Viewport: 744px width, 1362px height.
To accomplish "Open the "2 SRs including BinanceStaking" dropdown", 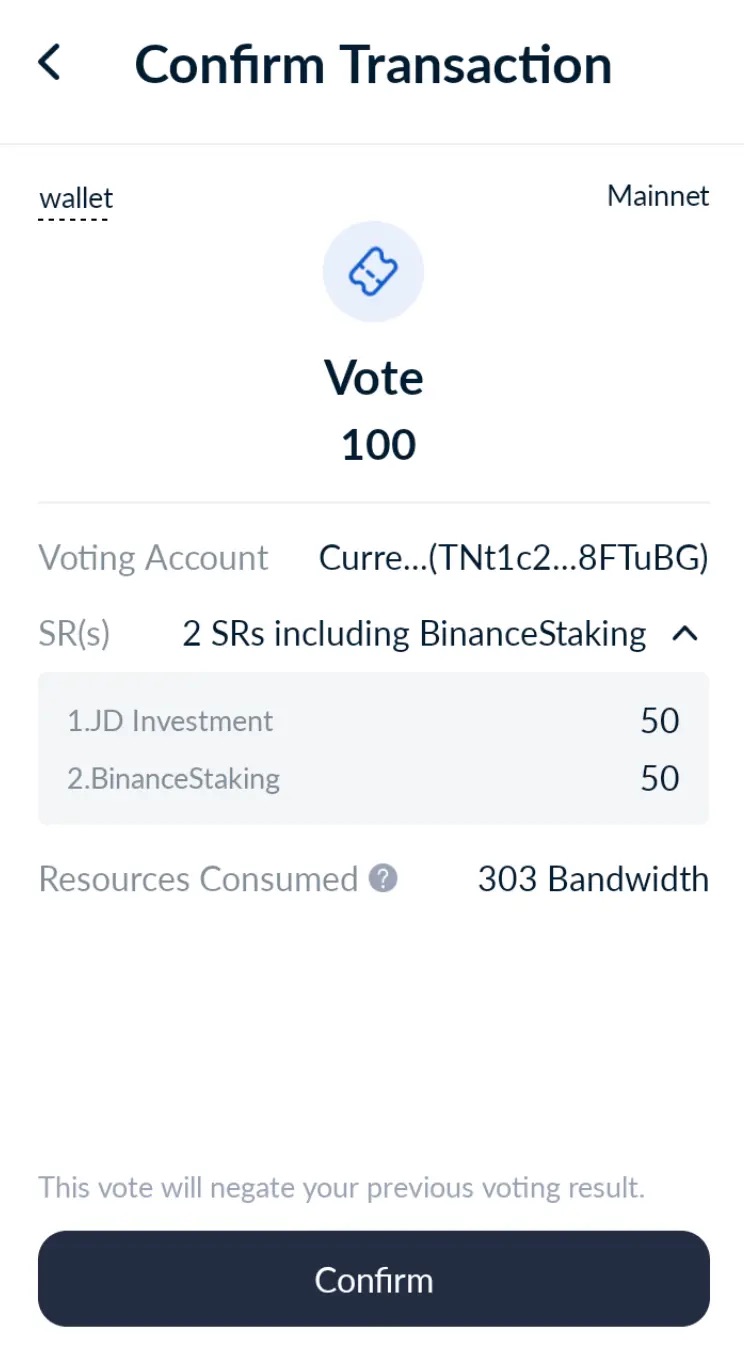I will pyautogui.click(x=413, y=633).
